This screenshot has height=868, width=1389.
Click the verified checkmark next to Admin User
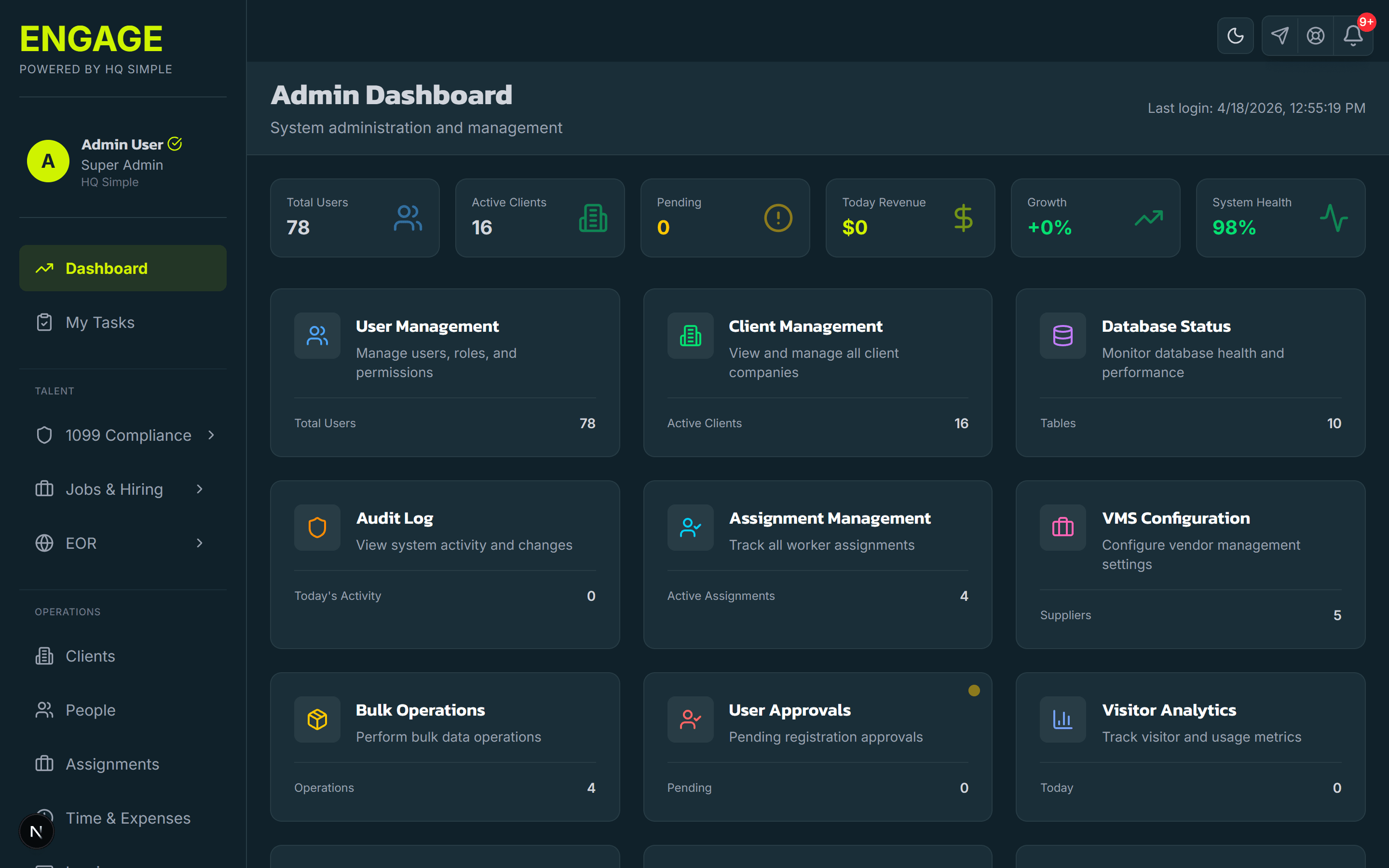click(x=175, y=144)
